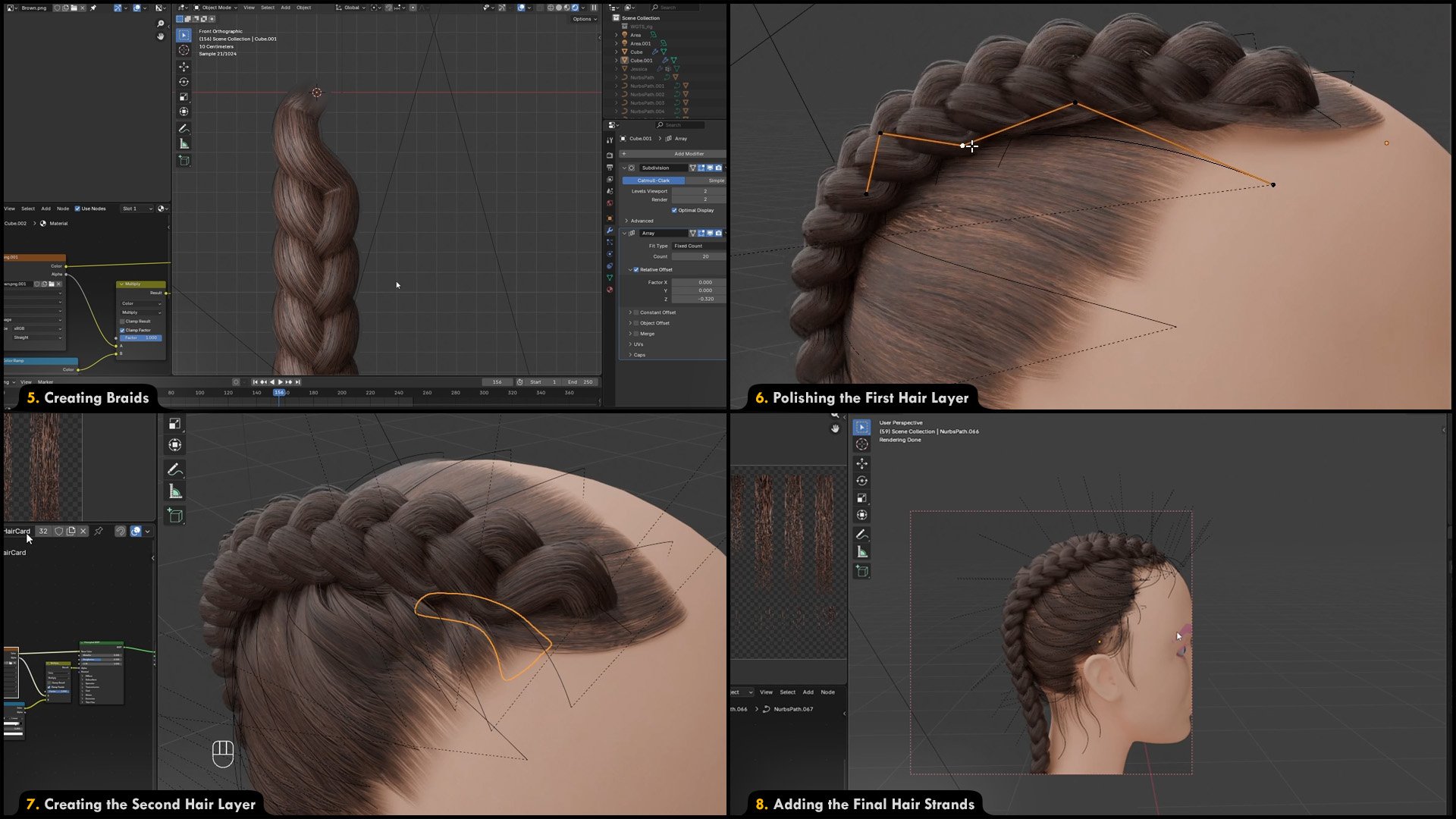The height and width of the screenshot is (819, 1456).
Task: Select the 3D Cursor tool
Action: pos(184,50)
